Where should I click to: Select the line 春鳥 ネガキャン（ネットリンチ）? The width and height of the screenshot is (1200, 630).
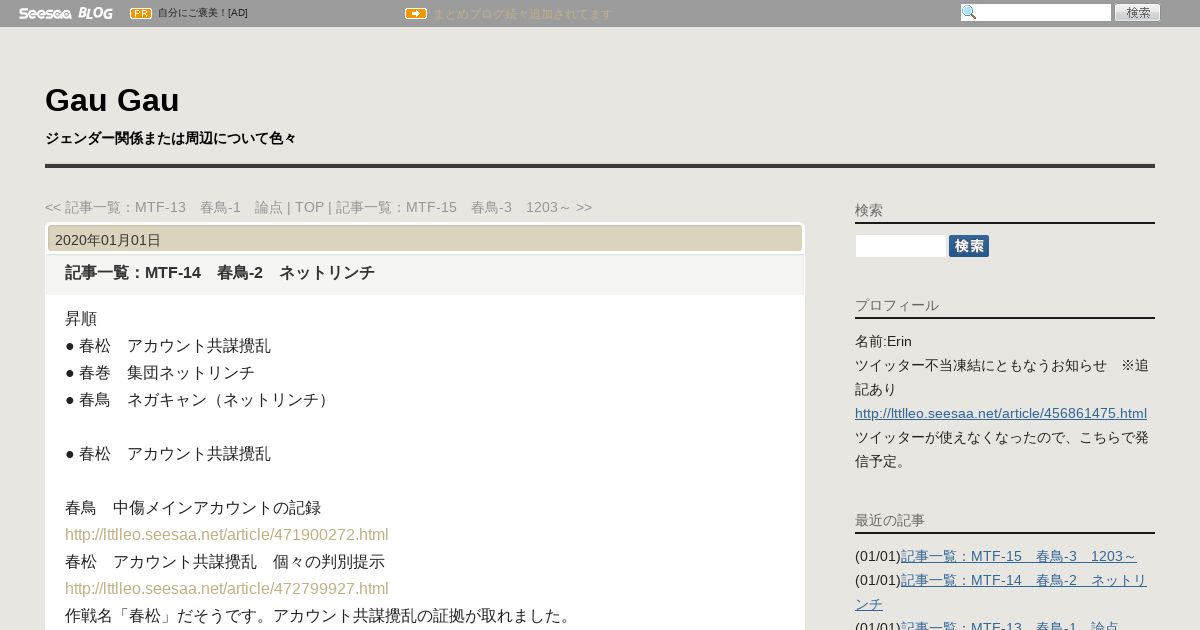coord(200,400)
